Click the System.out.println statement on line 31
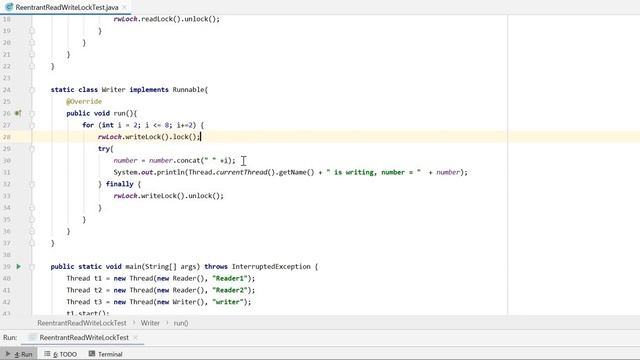The width and height of the screenshot is (640, 360). tap(291, 172)
